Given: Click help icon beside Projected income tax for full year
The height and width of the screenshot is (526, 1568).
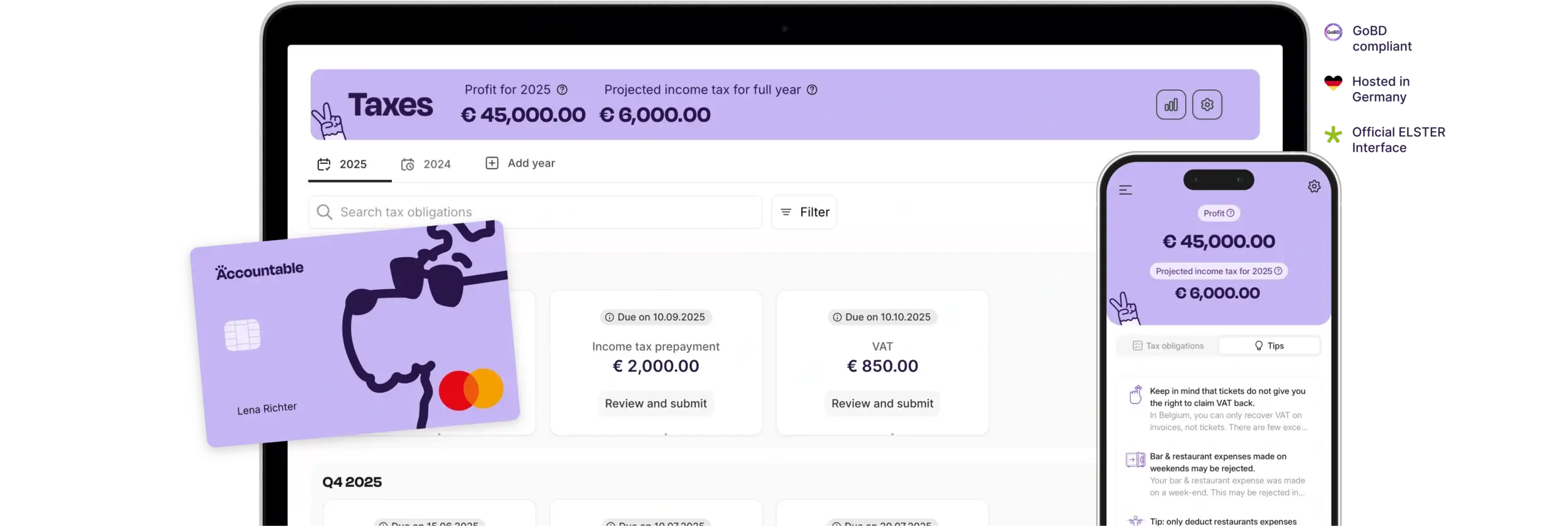Looking at the screenshot, I should coord(812,89).
